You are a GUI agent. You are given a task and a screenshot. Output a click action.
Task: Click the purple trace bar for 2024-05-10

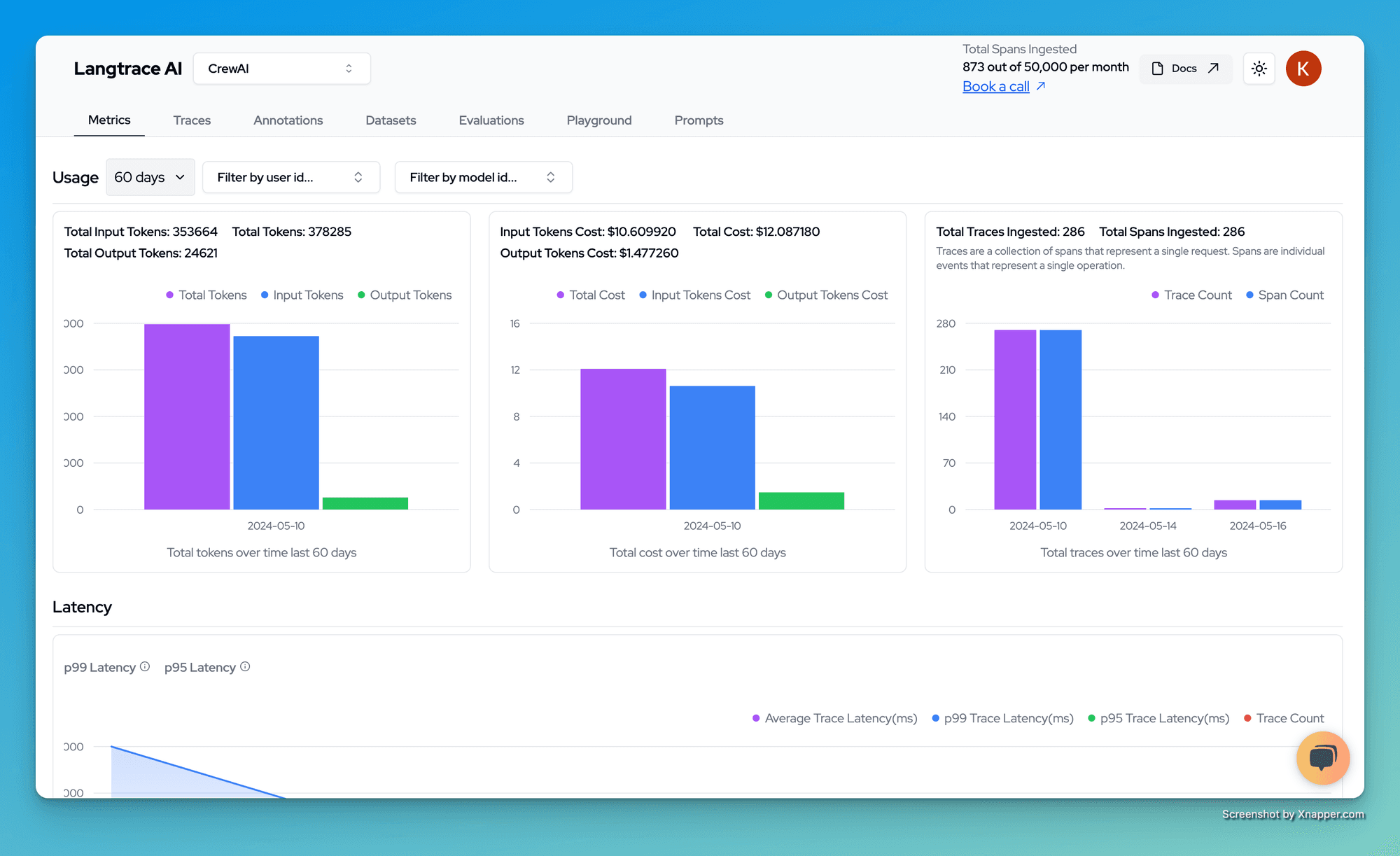tap(1015, 419)
